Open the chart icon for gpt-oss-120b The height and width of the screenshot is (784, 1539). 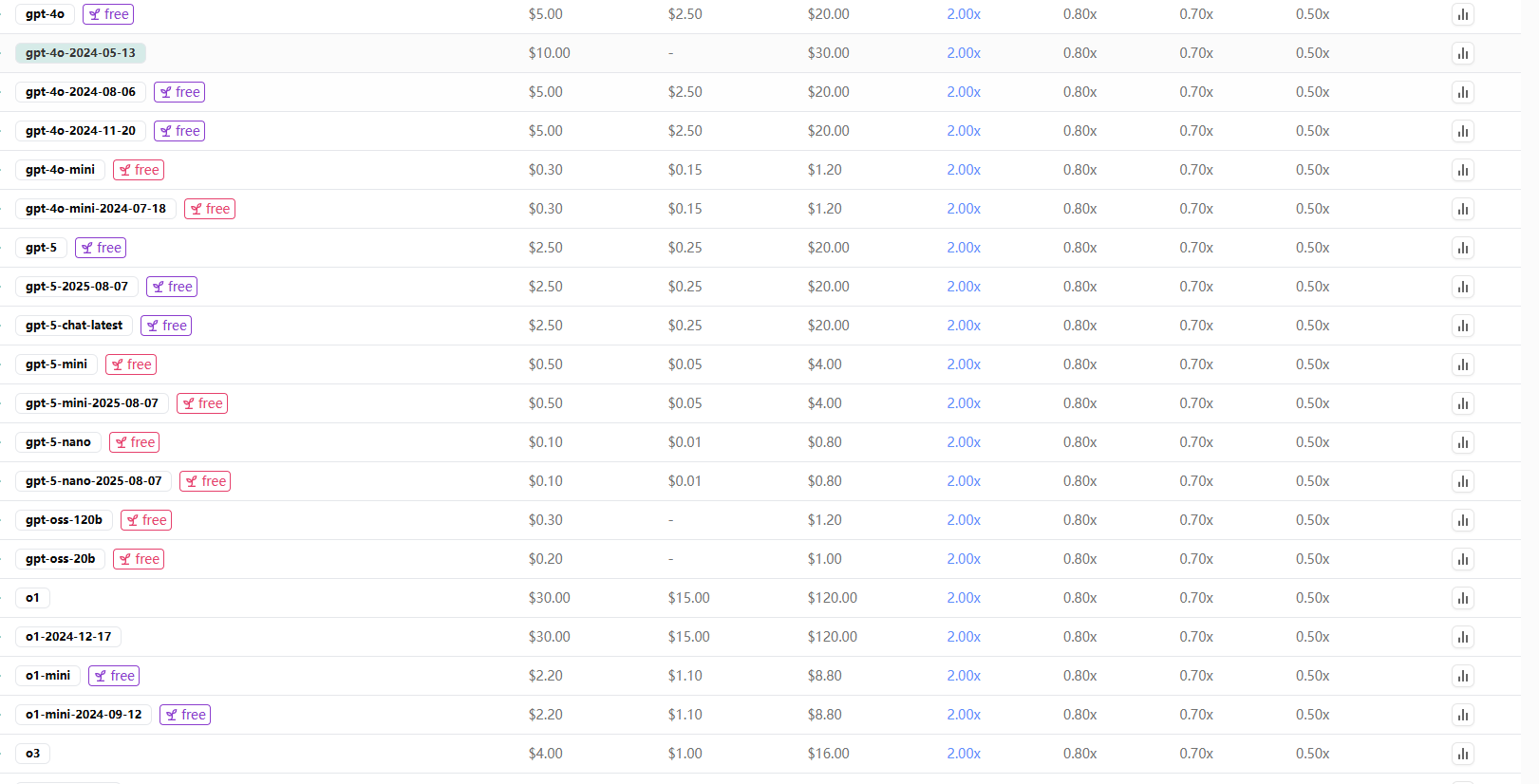[x=1462, y=520]
